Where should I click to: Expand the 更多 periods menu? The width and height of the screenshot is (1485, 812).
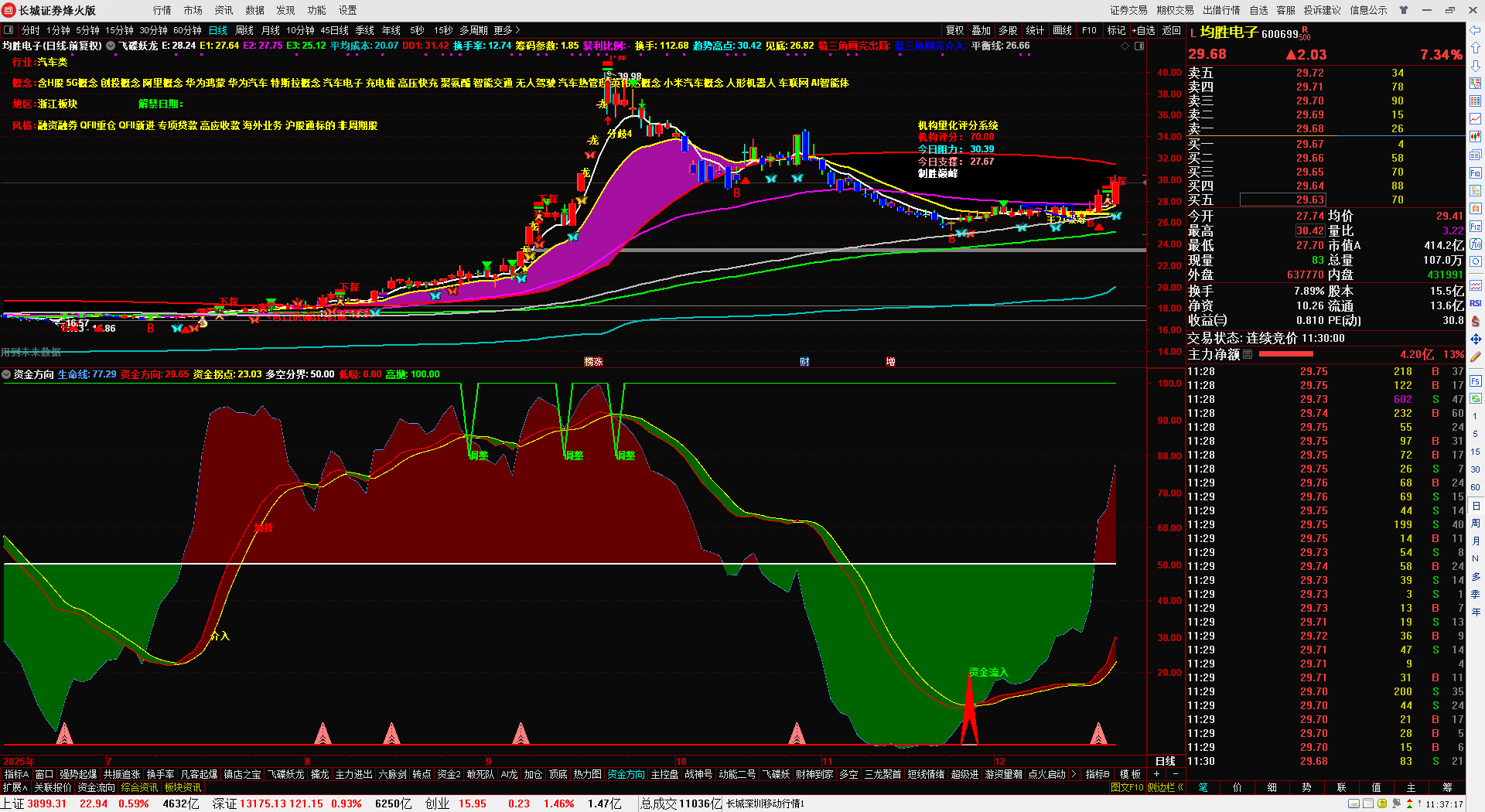(x=507, y=30)
